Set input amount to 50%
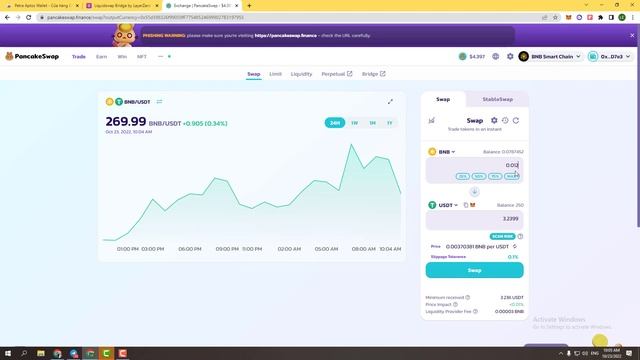640x360 pixels. point(479,176)
